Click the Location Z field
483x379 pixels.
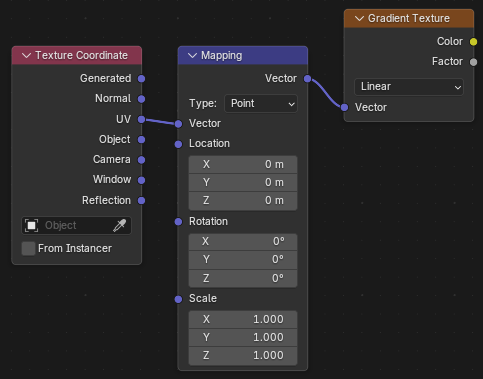click(x=243, y=201)
